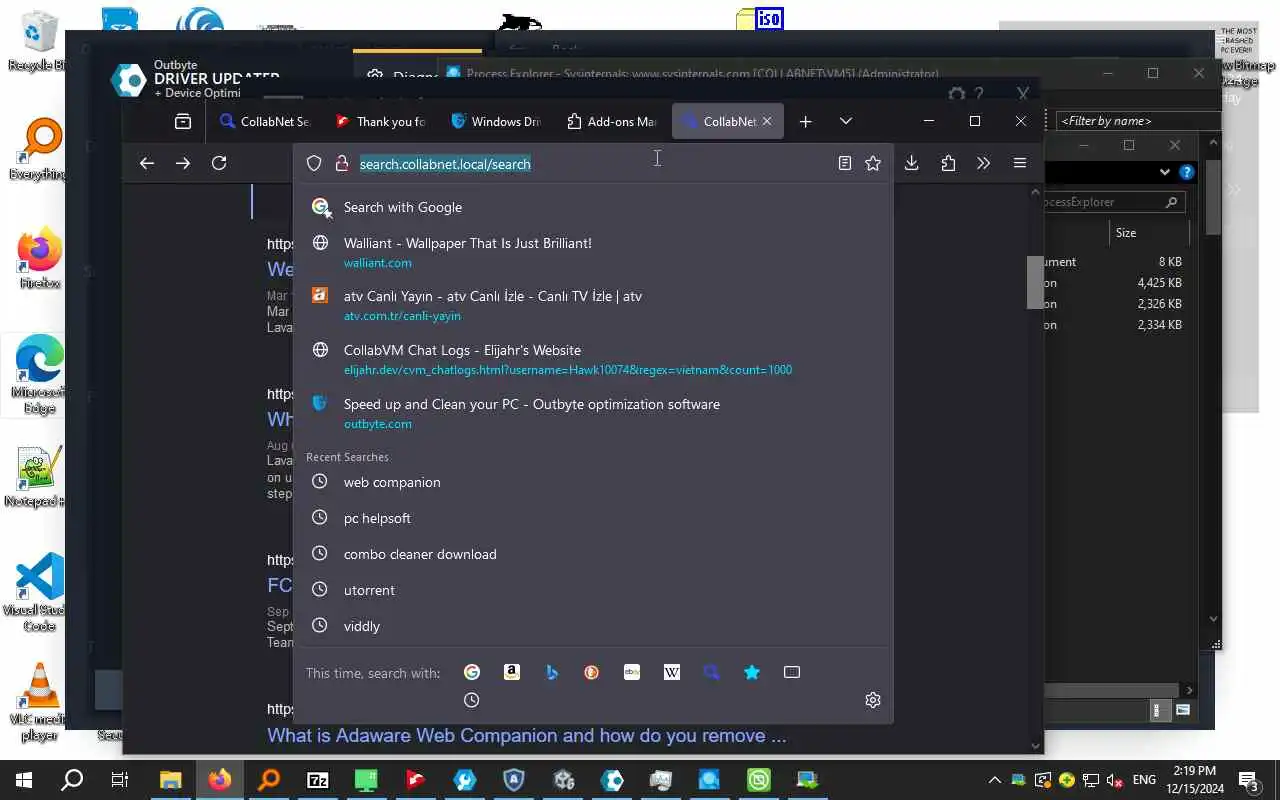The width and height of the screenshot is (1280, 800).
Task: View site security padlock info
Action: pyautogui.click(x=341, y=163)
